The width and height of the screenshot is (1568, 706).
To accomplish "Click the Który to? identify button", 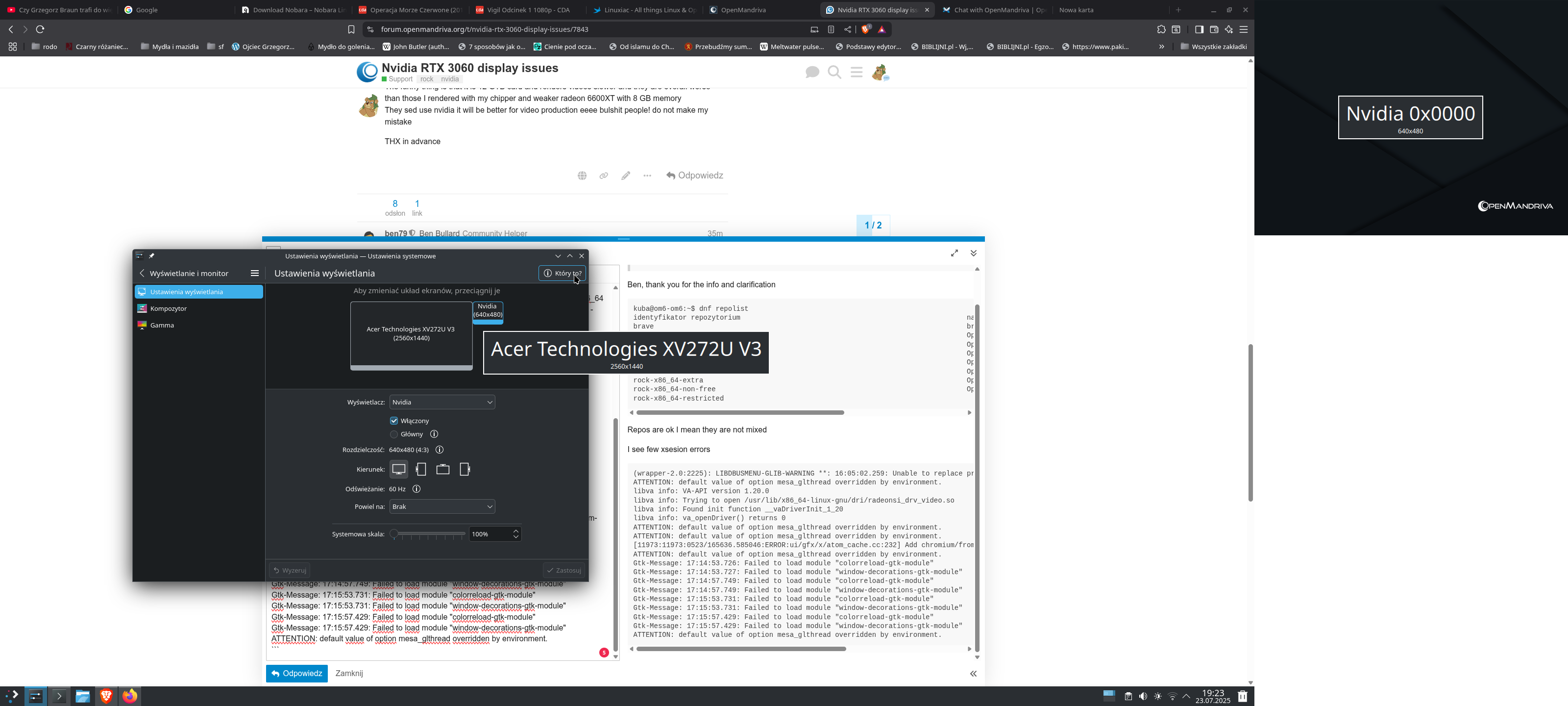I will pos(562,273).
